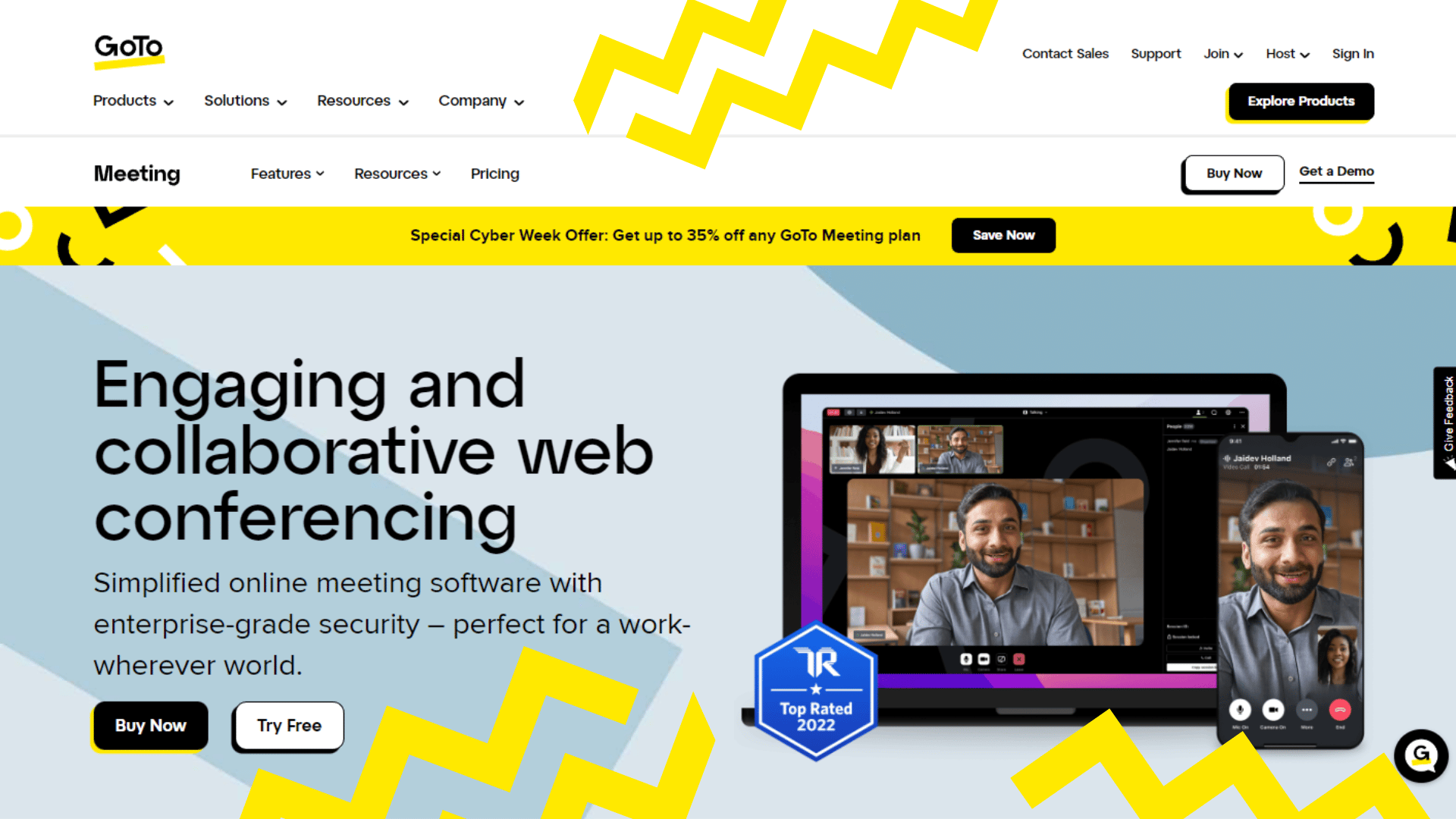Click the more options icon in video toolbar
Viewport: 1456px width, 819px height.
[1306, 709]
